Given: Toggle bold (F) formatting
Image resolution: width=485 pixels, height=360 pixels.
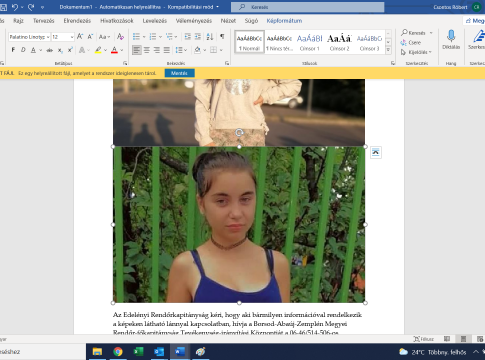Looking at the screenshot, I should pyautogui.click(x=13, y=50).
